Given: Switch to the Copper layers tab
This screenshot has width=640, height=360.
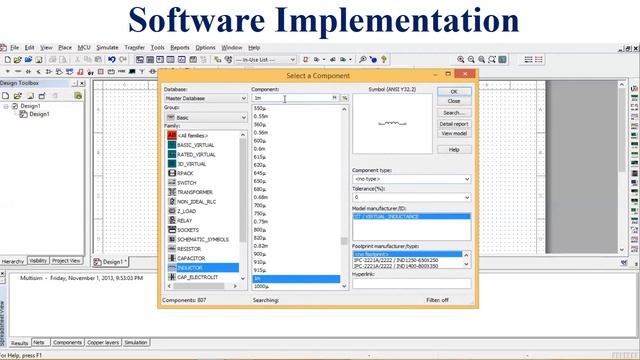Looking at the screenshot, I should [x=103, y=342].
